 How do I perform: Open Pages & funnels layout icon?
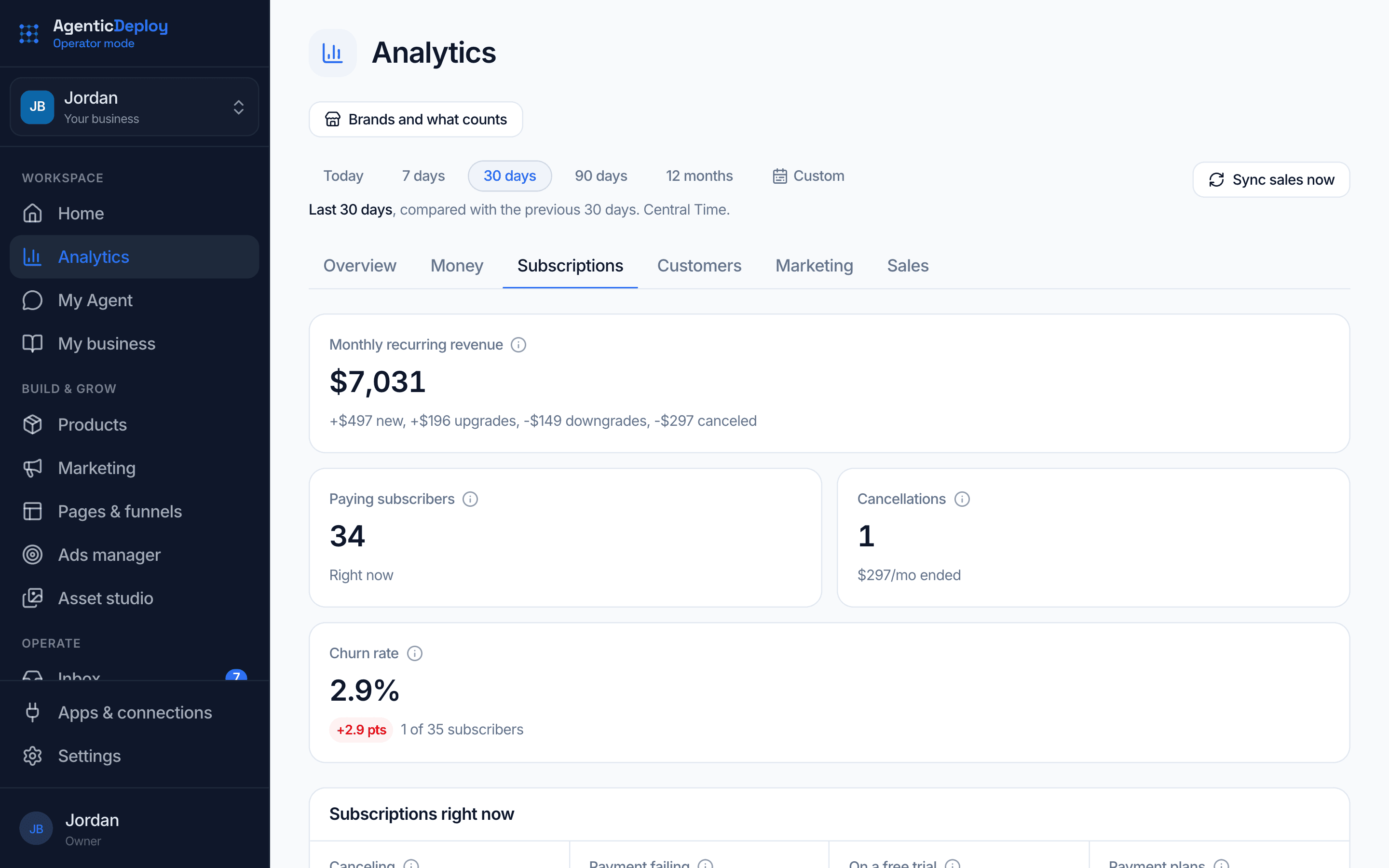click(32, 512)
